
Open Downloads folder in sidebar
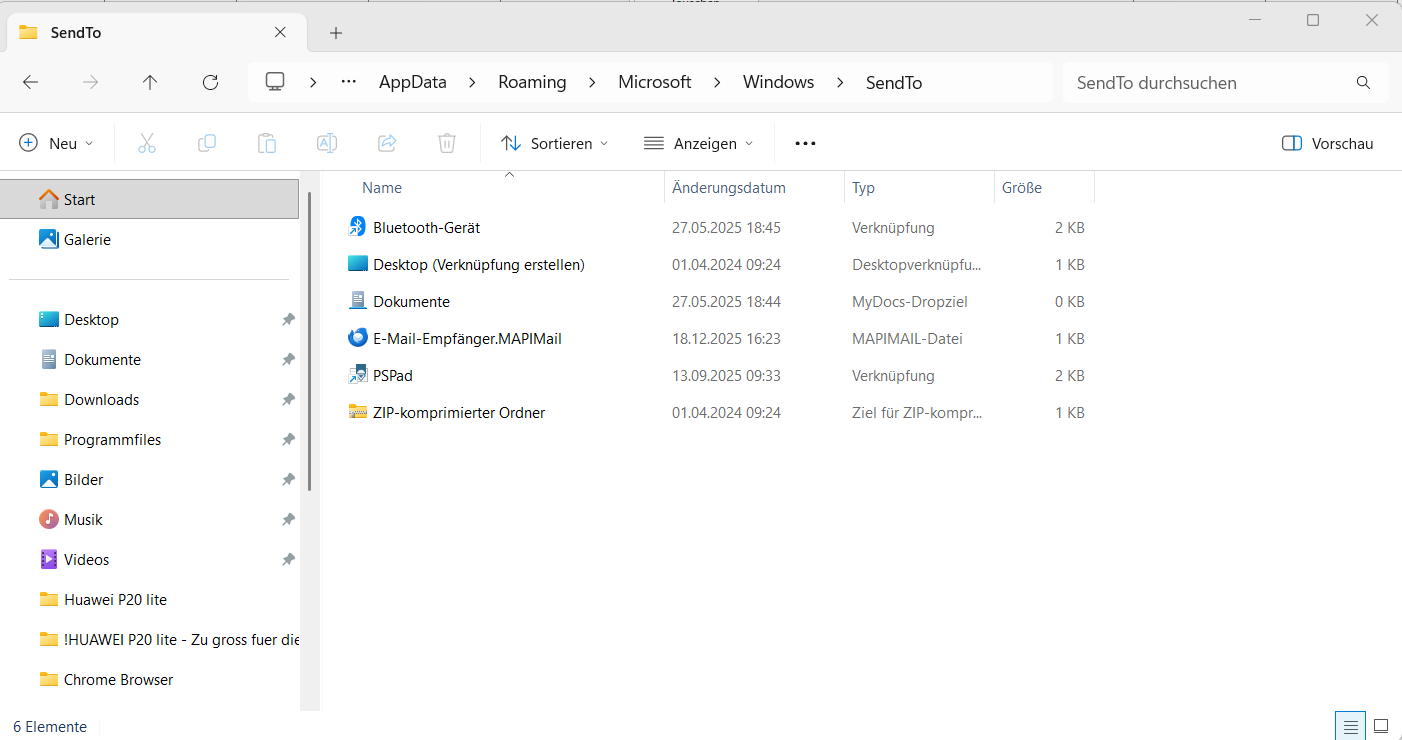101,400
